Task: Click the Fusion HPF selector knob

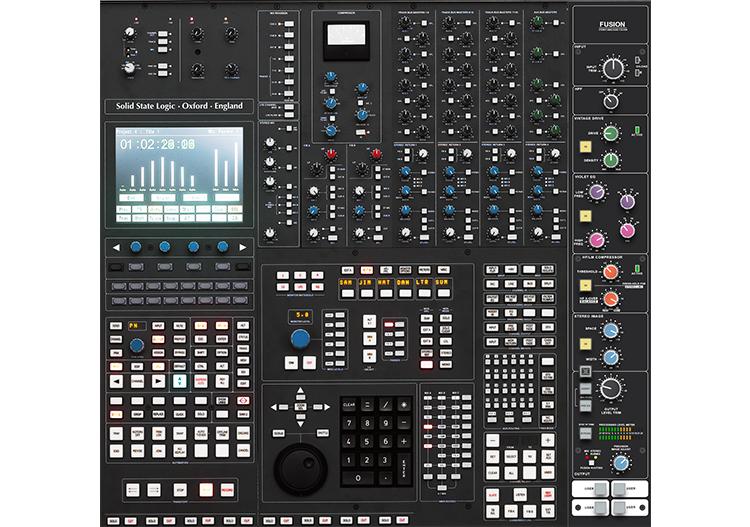Action: click(x=610, y=101)
